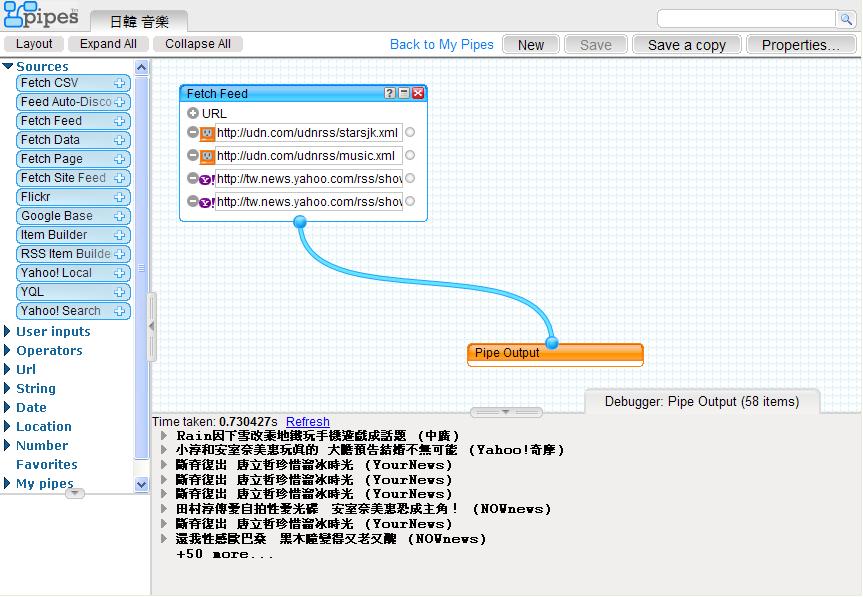The height and width of the screenshot is (597, 863).
Task: Click the wire terminal beside starsjk.xml URL
Action: [410, 132]
